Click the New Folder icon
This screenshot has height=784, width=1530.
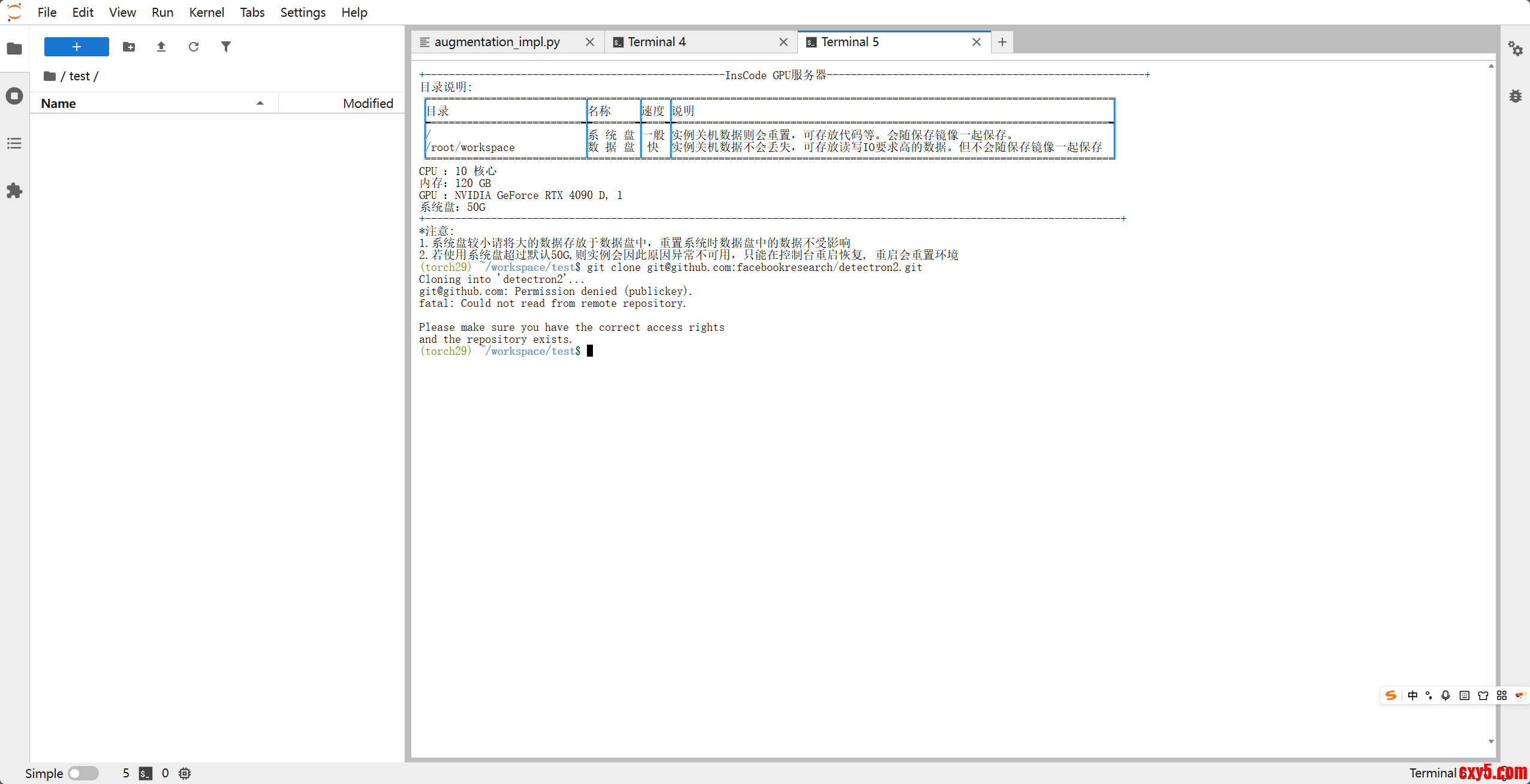point(129,47)
